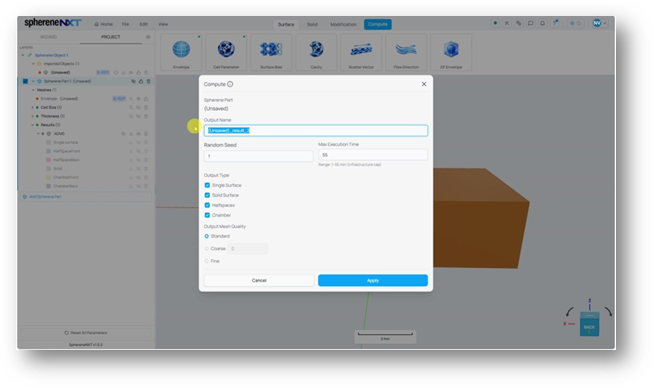Viewport: 654px width, 388px height.
Task: Collapse the Results (1) node
Action: pos(33,125)
